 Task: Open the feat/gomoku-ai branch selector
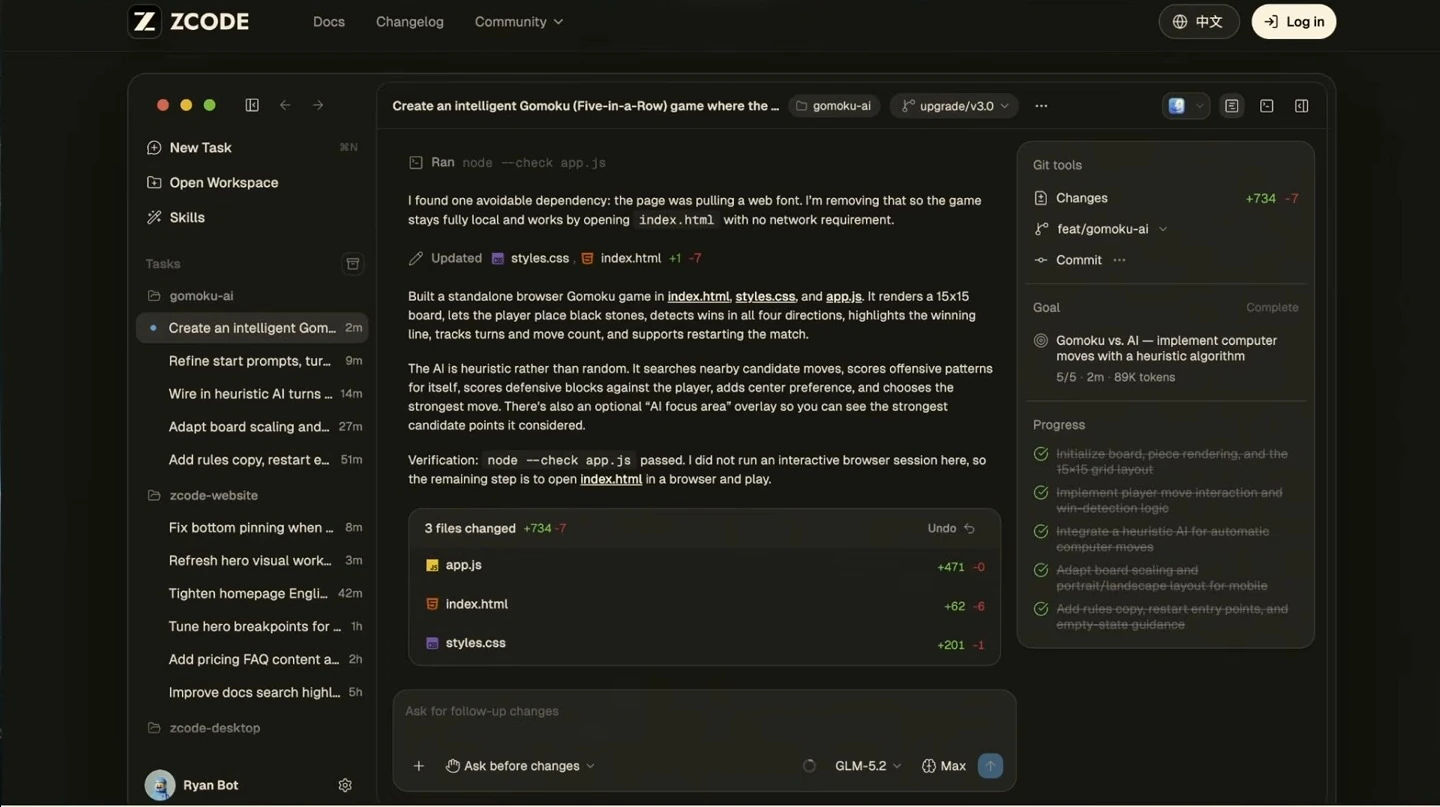[1102, 229]
